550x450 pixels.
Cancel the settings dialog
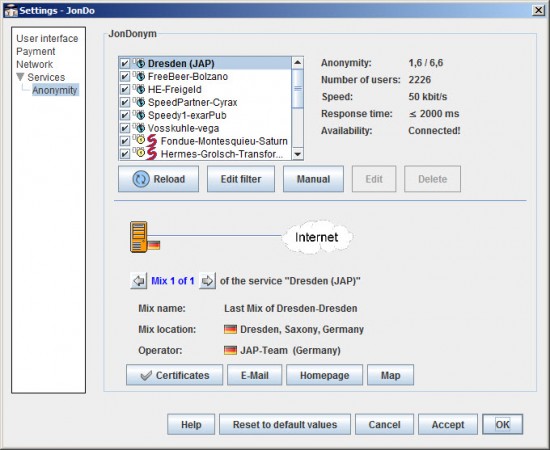pyautogui.click(x=384, y=424)
